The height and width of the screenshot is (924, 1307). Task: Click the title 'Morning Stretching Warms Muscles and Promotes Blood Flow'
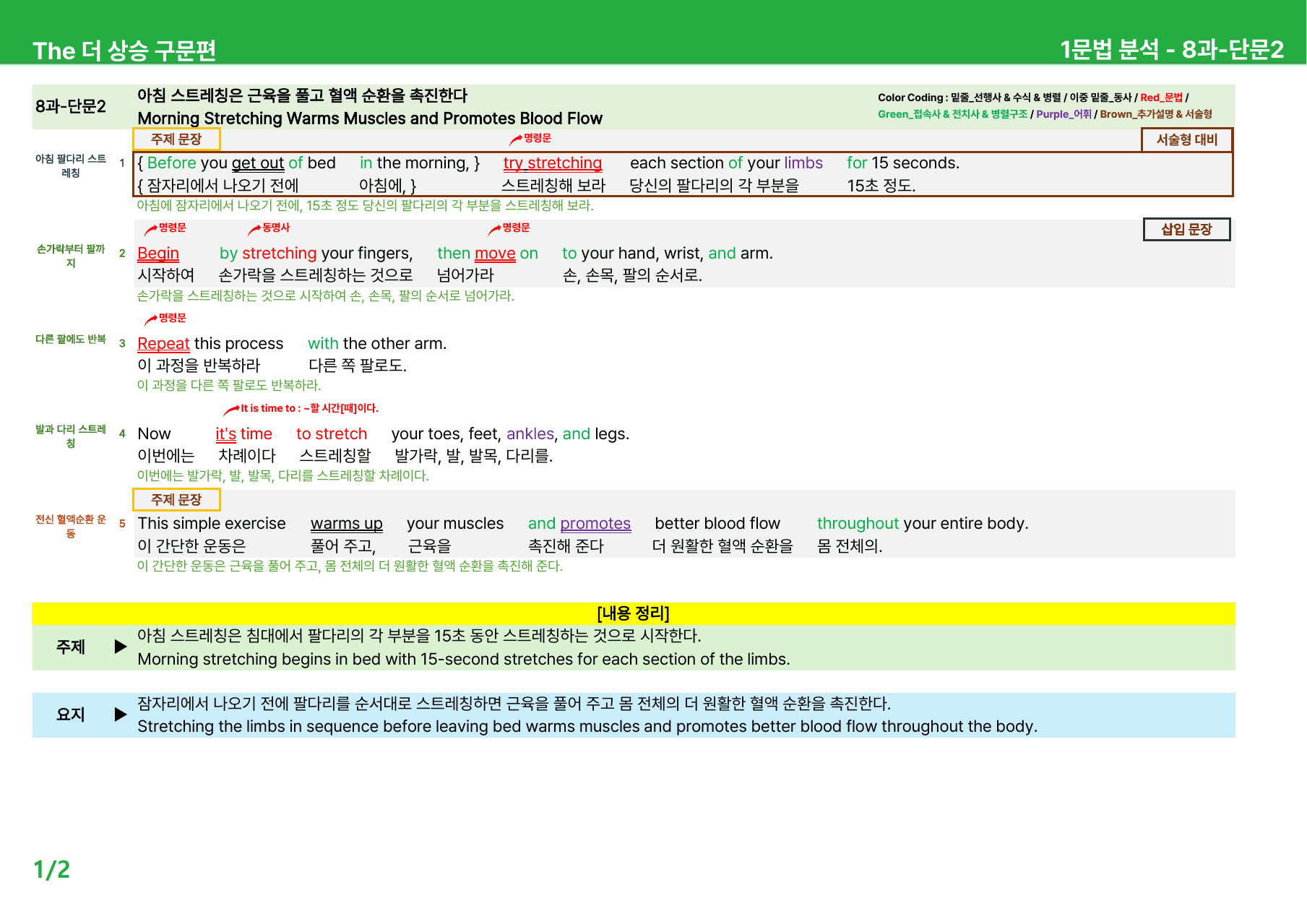[370, 118]
